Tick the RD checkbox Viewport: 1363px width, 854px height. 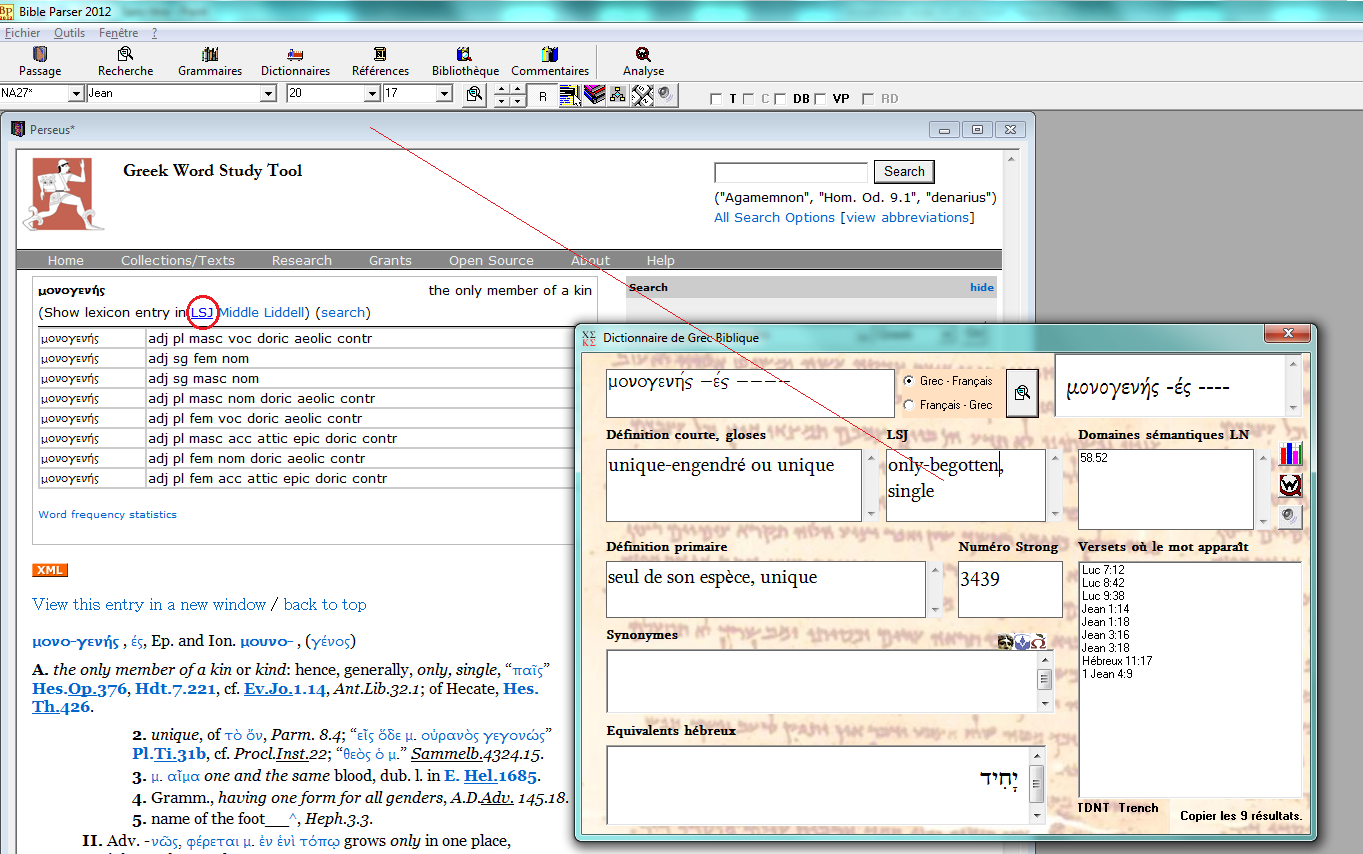pos(868,99)
